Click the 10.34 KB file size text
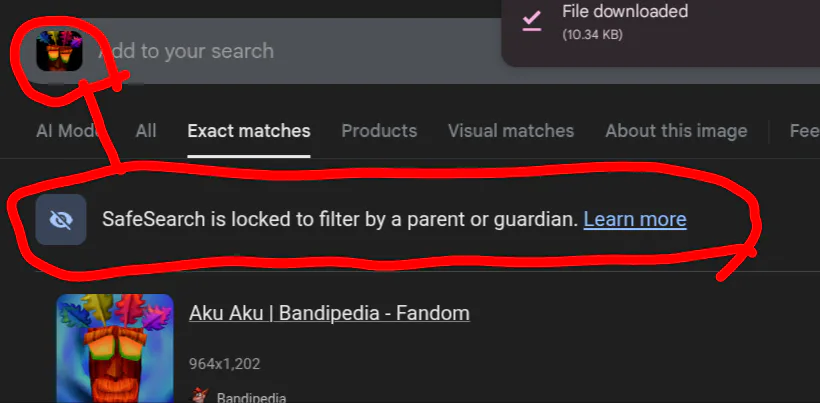 (x=594, y=34)
